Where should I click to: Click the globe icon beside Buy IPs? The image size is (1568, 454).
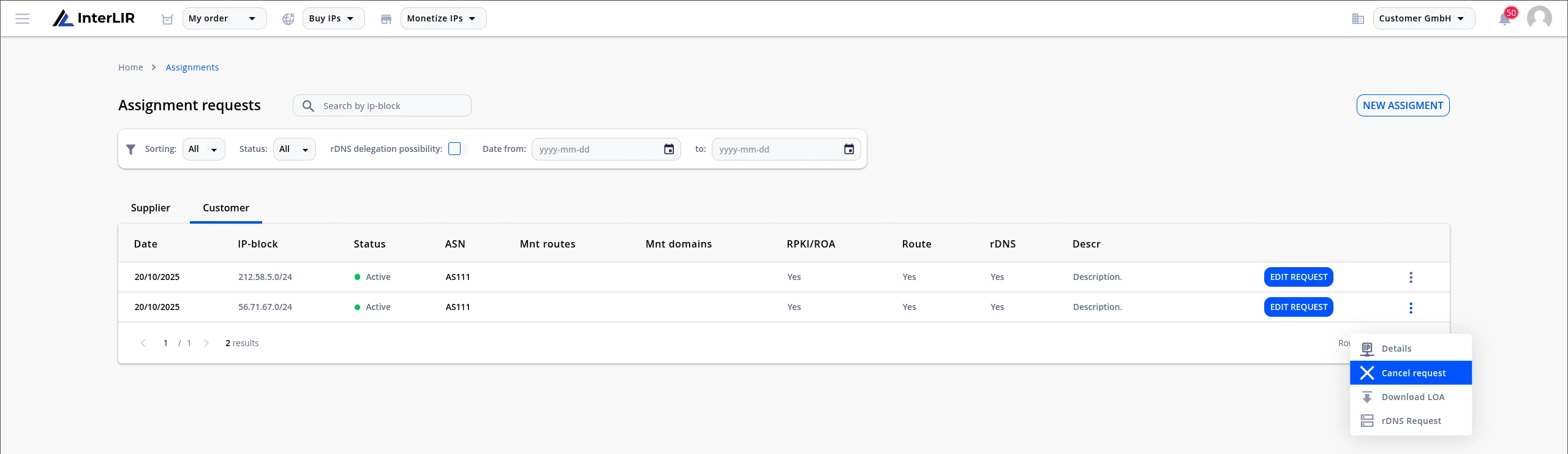pos(288,19)
